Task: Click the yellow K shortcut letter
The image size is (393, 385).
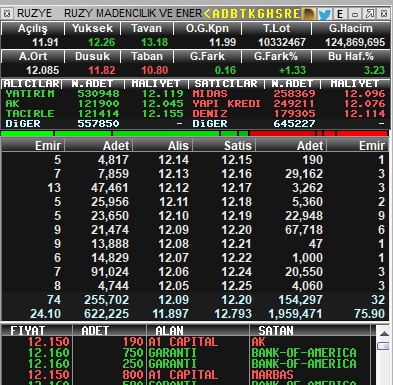Action: (252, 14)
